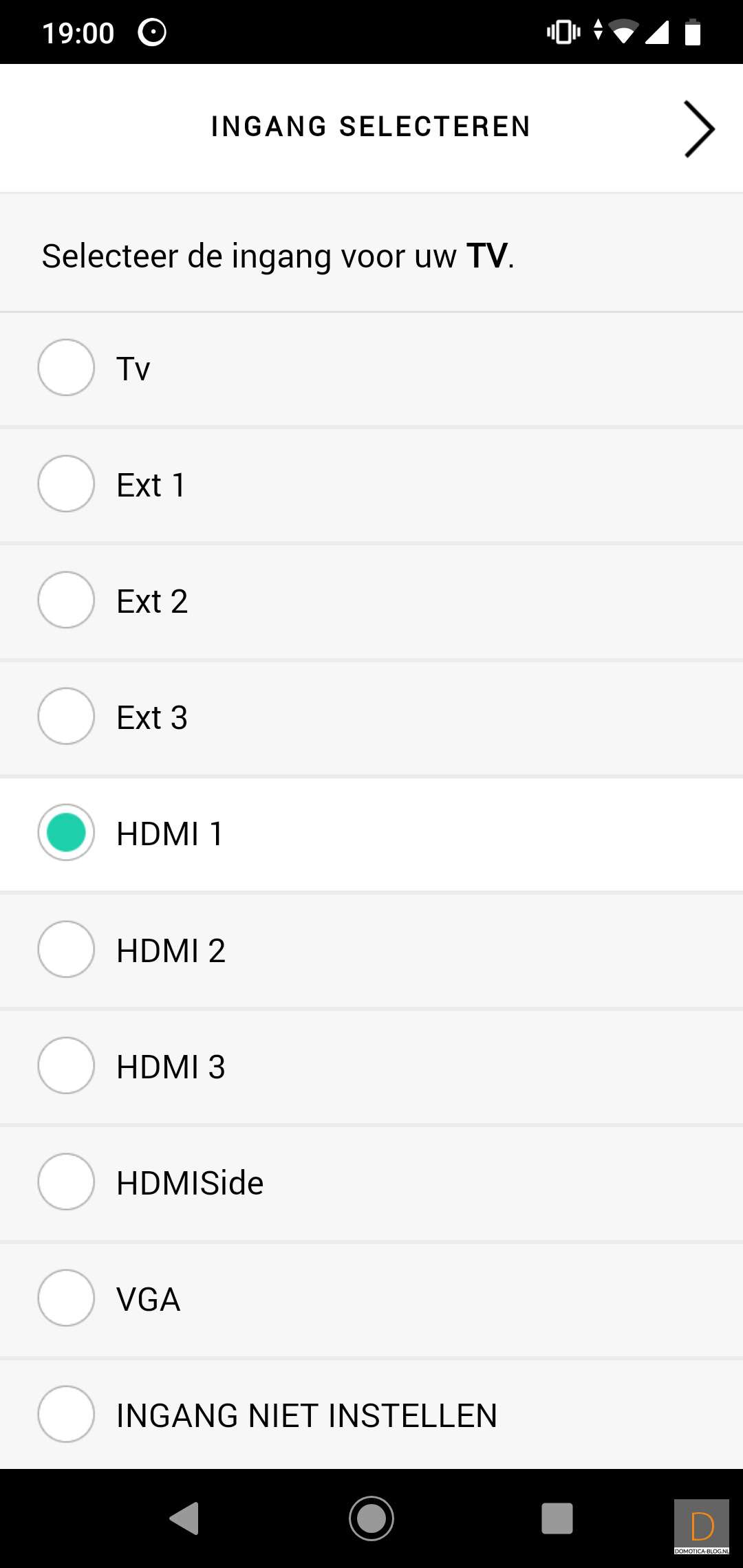This screenshot has width=743, height=1568.
Task: Choose HDMI 3 radio option
Action: pyautogui.click(x=66, y=1065)
